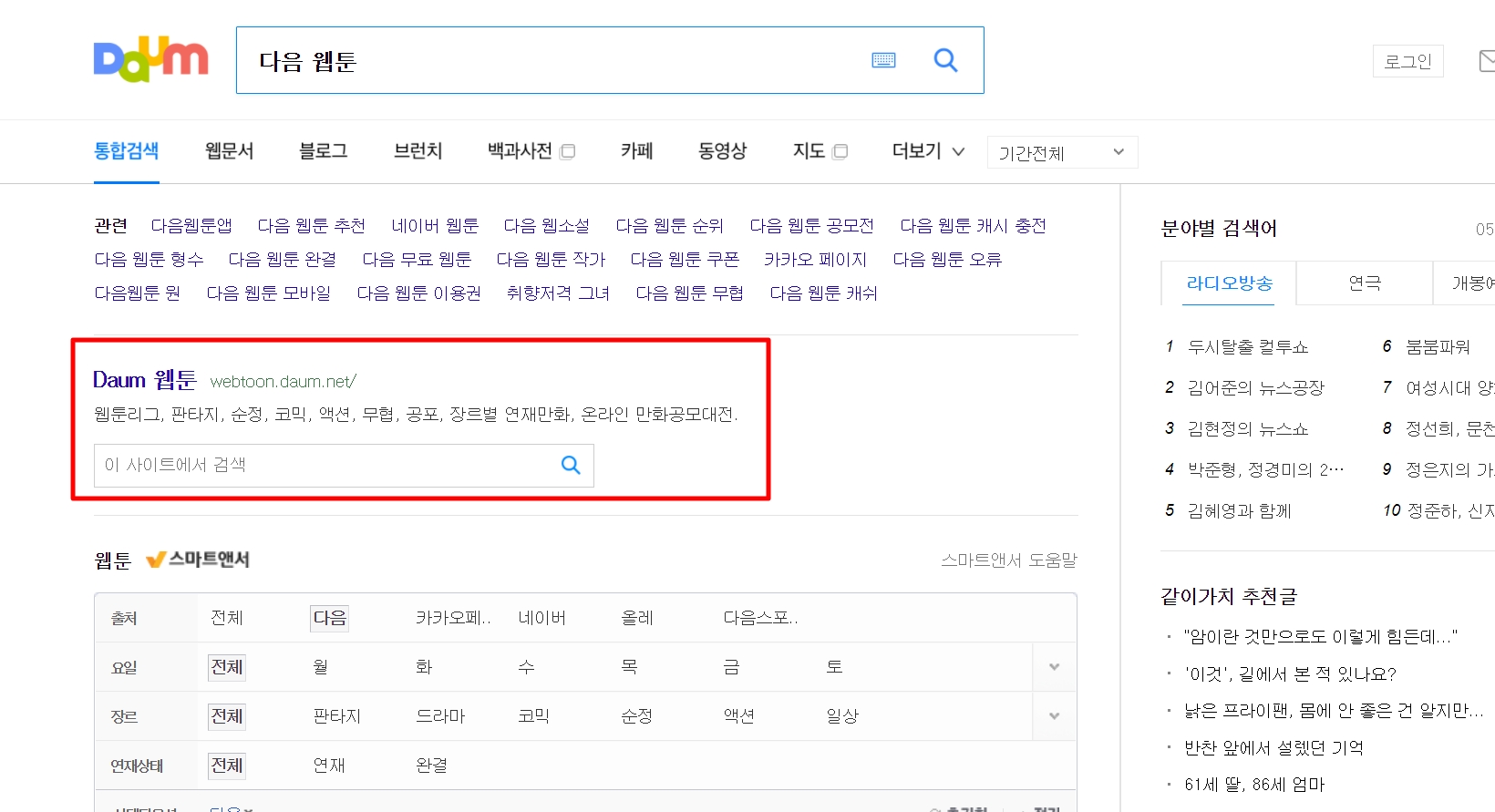The width and height of the screenshot is (1495, 812).
Task: Select 카카오페.. in the 출처 filter row
Action: click(x=453, y=618)
